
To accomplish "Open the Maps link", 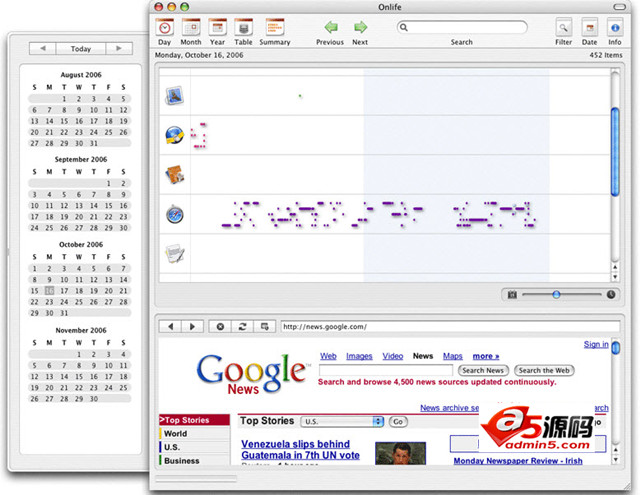I will (x=453, y=356).
